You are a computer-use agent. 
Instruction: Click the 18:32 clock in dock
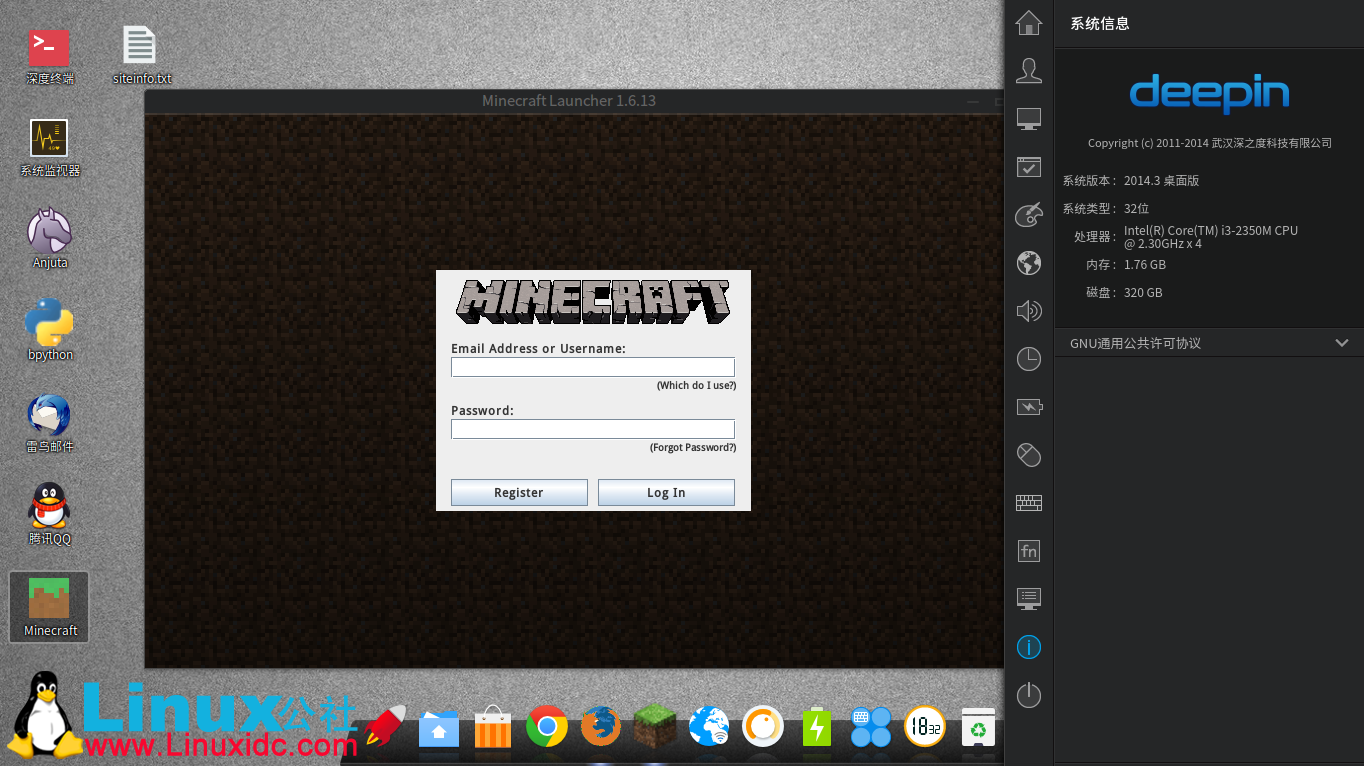(x=925, y=727)
